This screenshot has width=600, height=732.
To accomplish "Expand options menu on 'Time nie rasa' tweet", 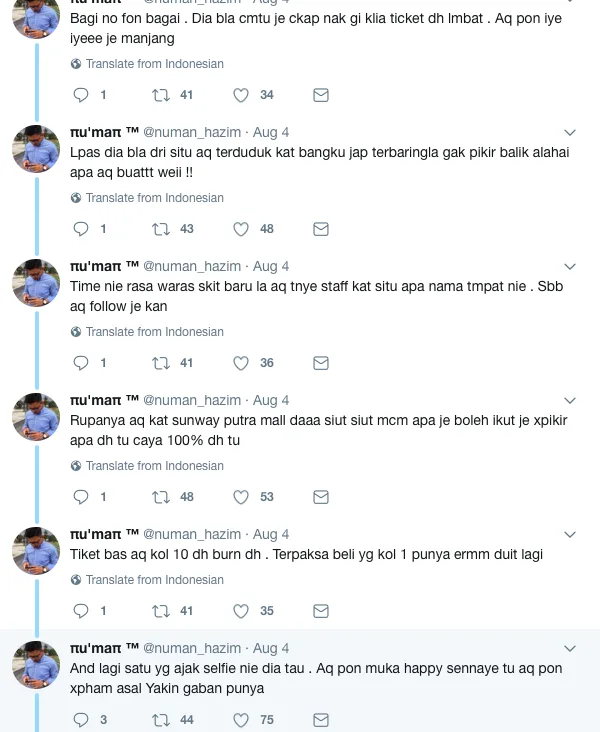I will point(570,267).
